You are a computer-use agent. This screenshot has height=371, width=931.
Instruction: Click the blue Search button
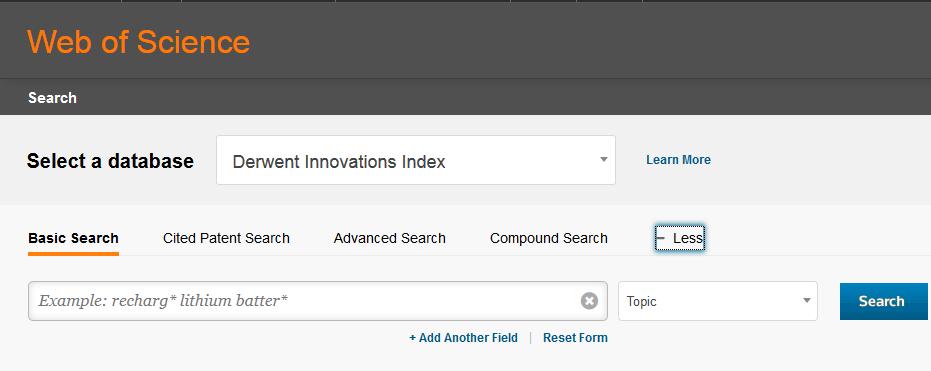[884, 301]
